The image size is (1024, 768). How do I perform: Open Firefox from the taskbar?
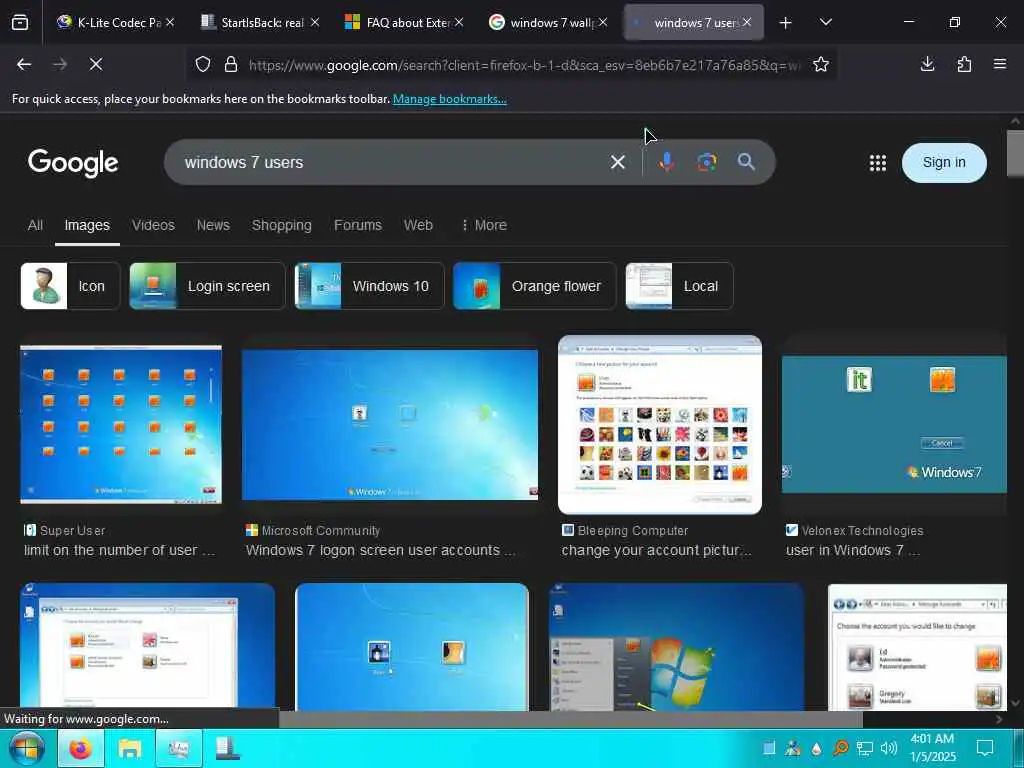coord(81,748)
